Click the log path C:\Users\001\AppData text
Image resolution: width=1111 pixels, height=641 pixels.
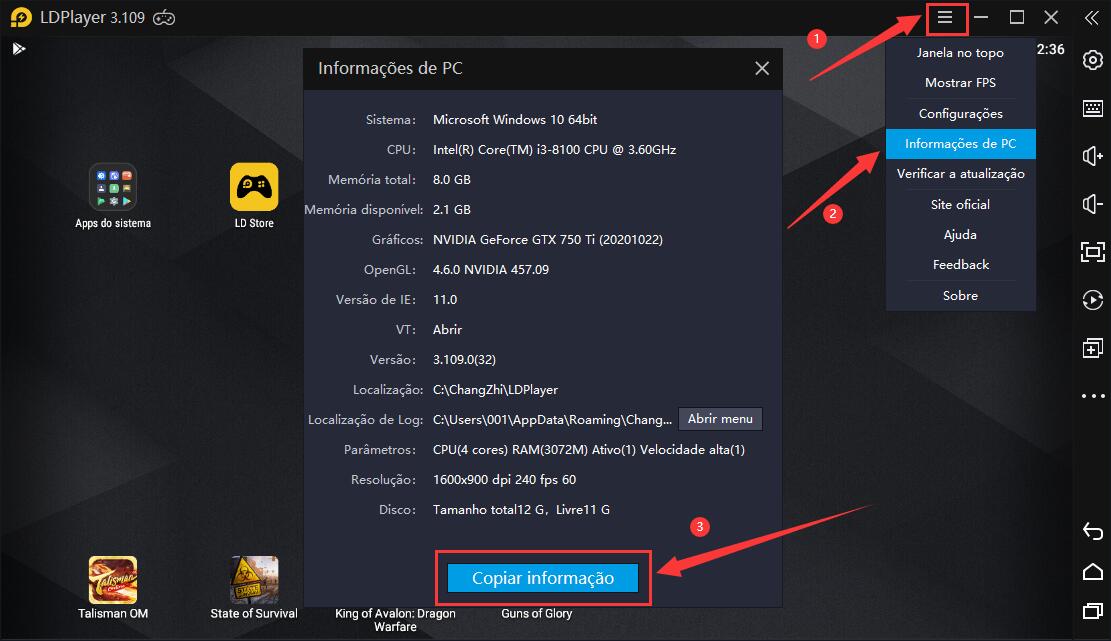[552, 419]
